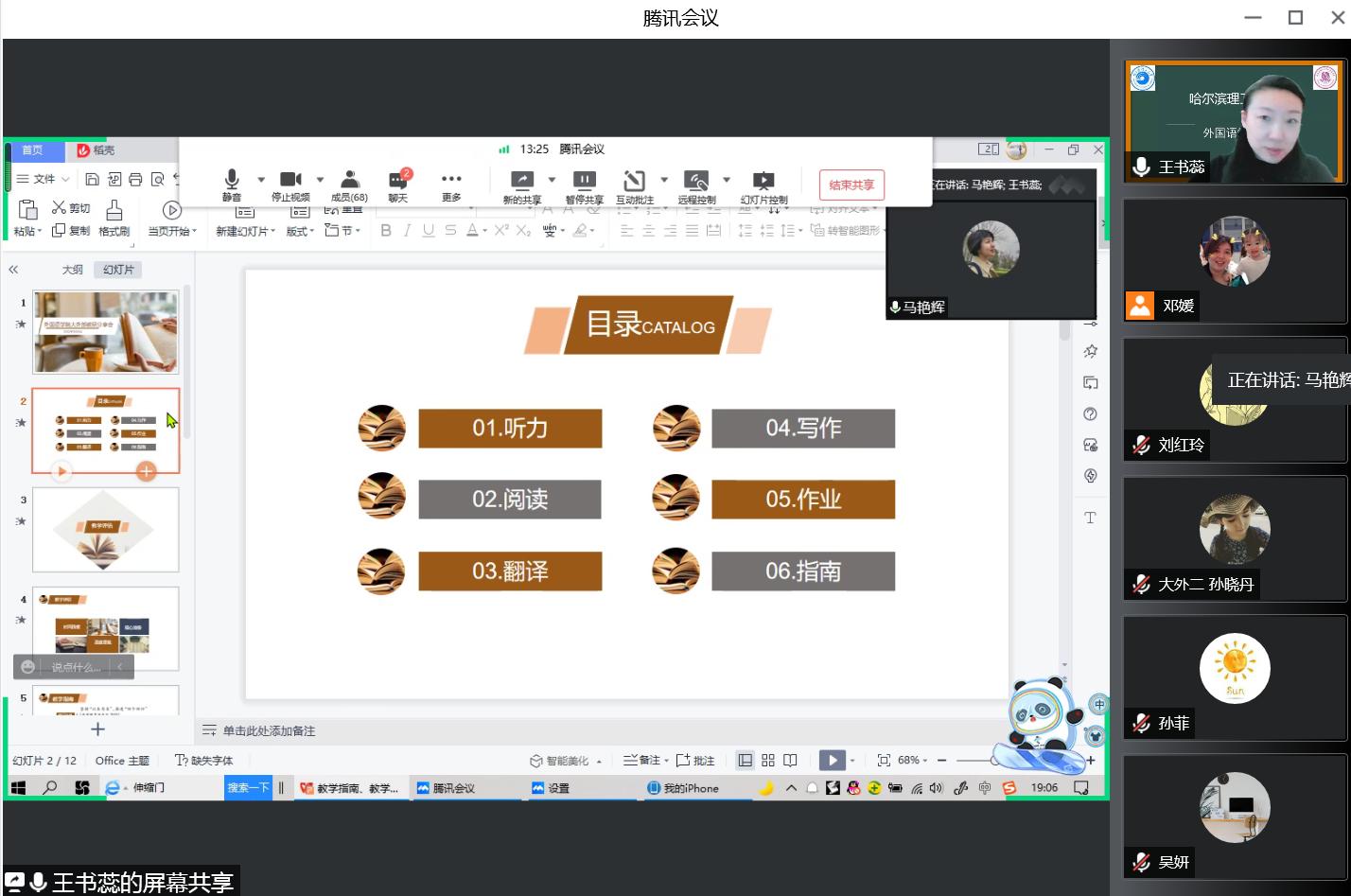Click the 幻灯片控制 slide control icon

click(x=763, y=181)
